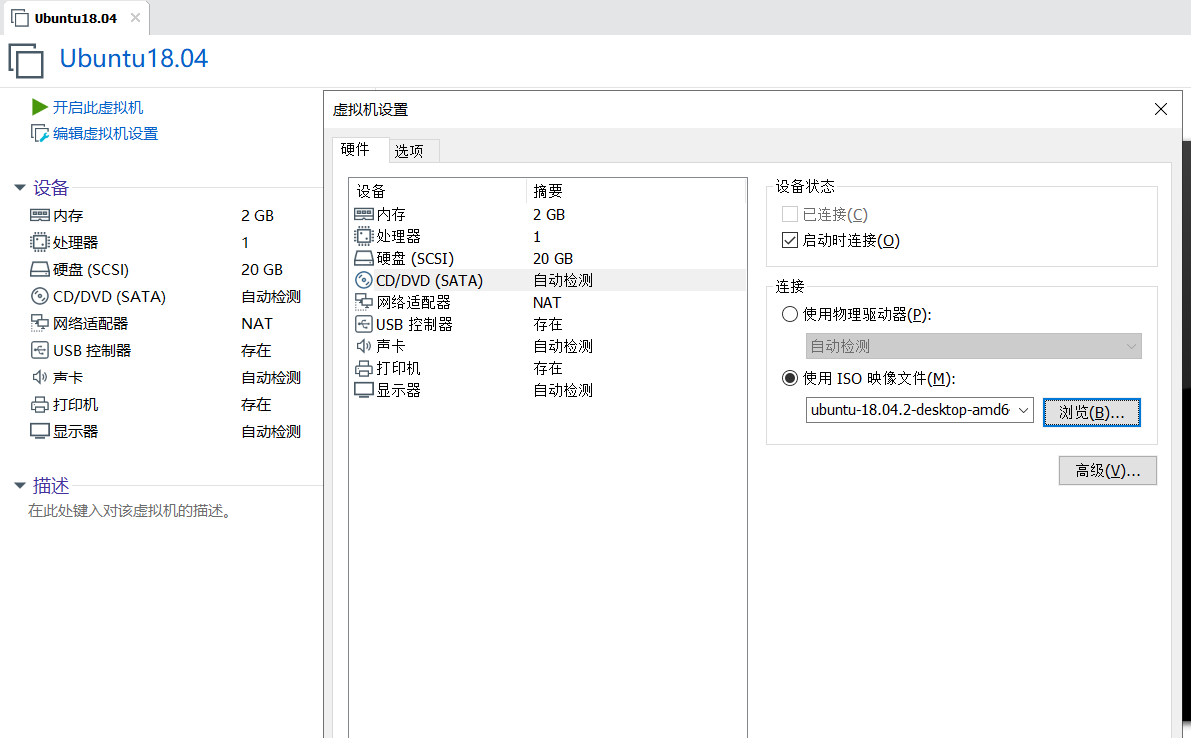The height and width of the screenshot is (738, 1191).
Task: Click the CD/DVD (SATA) disc icon in left panel
Action: coord(39,296)
